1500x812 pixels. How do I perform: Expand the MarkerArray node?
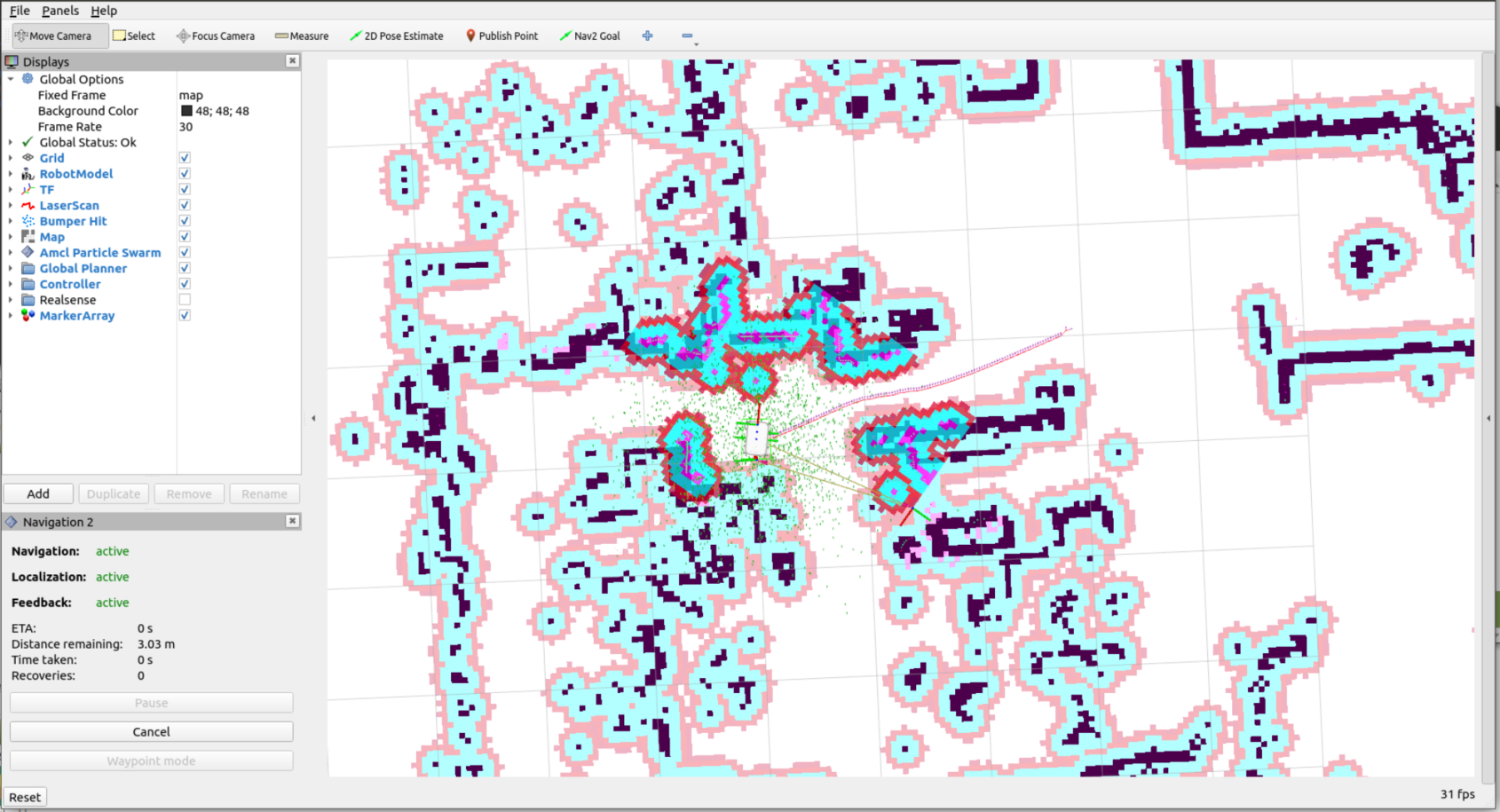click(x=11, y=316)
